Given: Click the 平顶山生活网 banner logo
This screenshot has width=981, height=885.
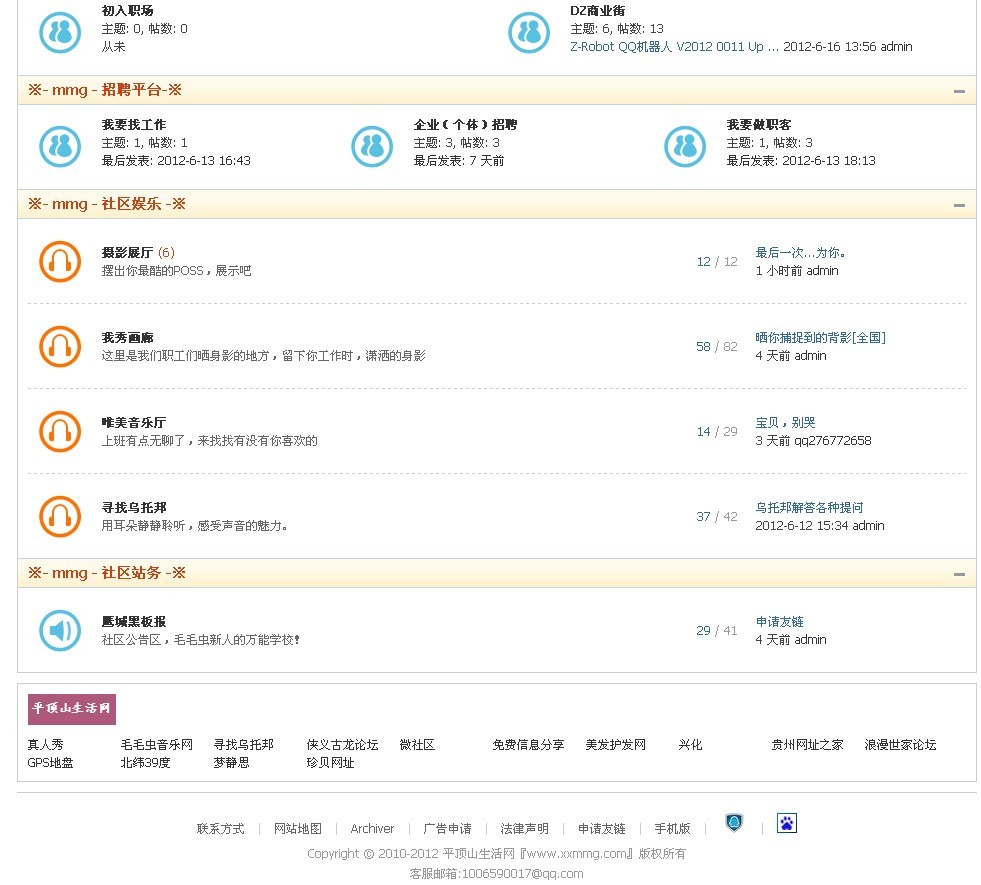Looking at the screenshot, I should tap(72, 709).
